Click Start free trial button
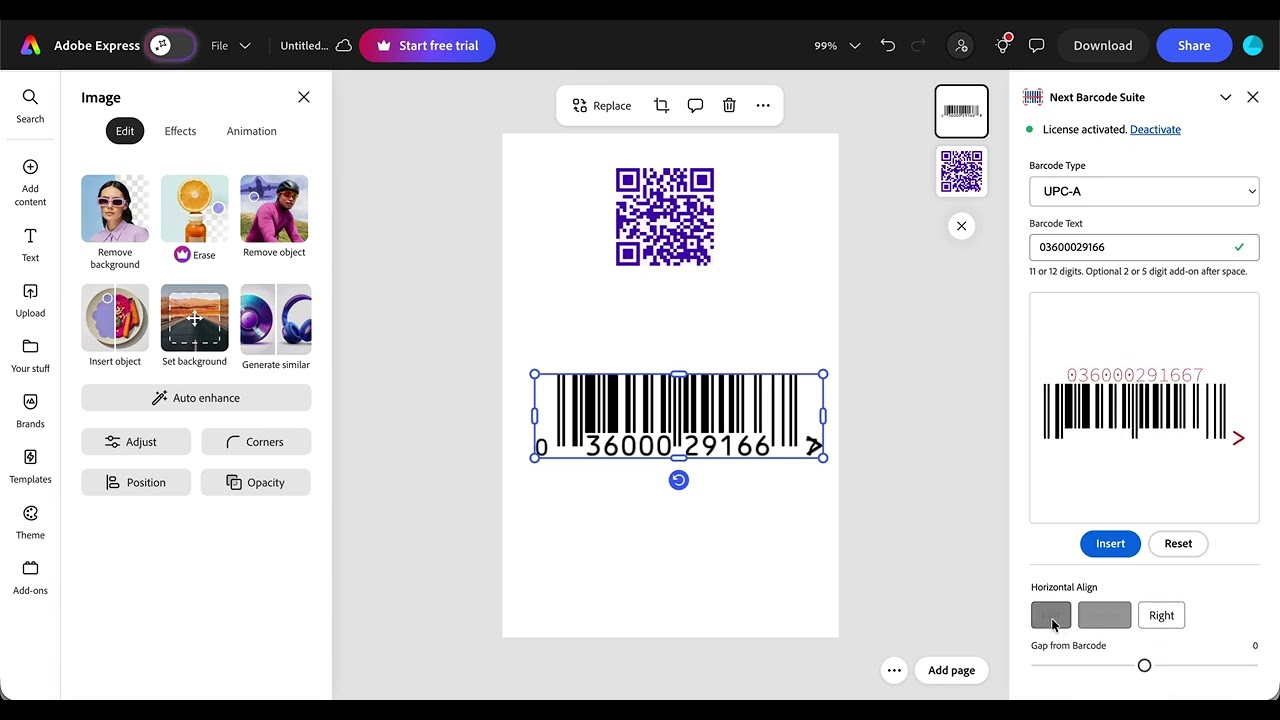The image size is (1280, 720). click(x=427, y=45)
